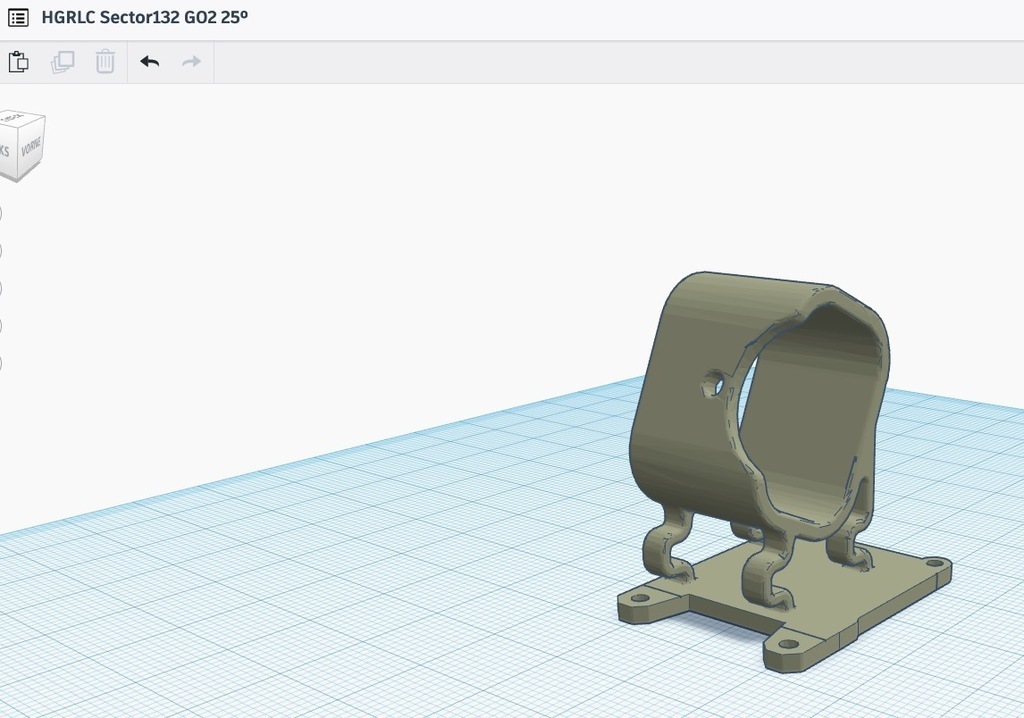Redo the undone action
Screen dimensions: 1024x718
[x=191, y=62]
